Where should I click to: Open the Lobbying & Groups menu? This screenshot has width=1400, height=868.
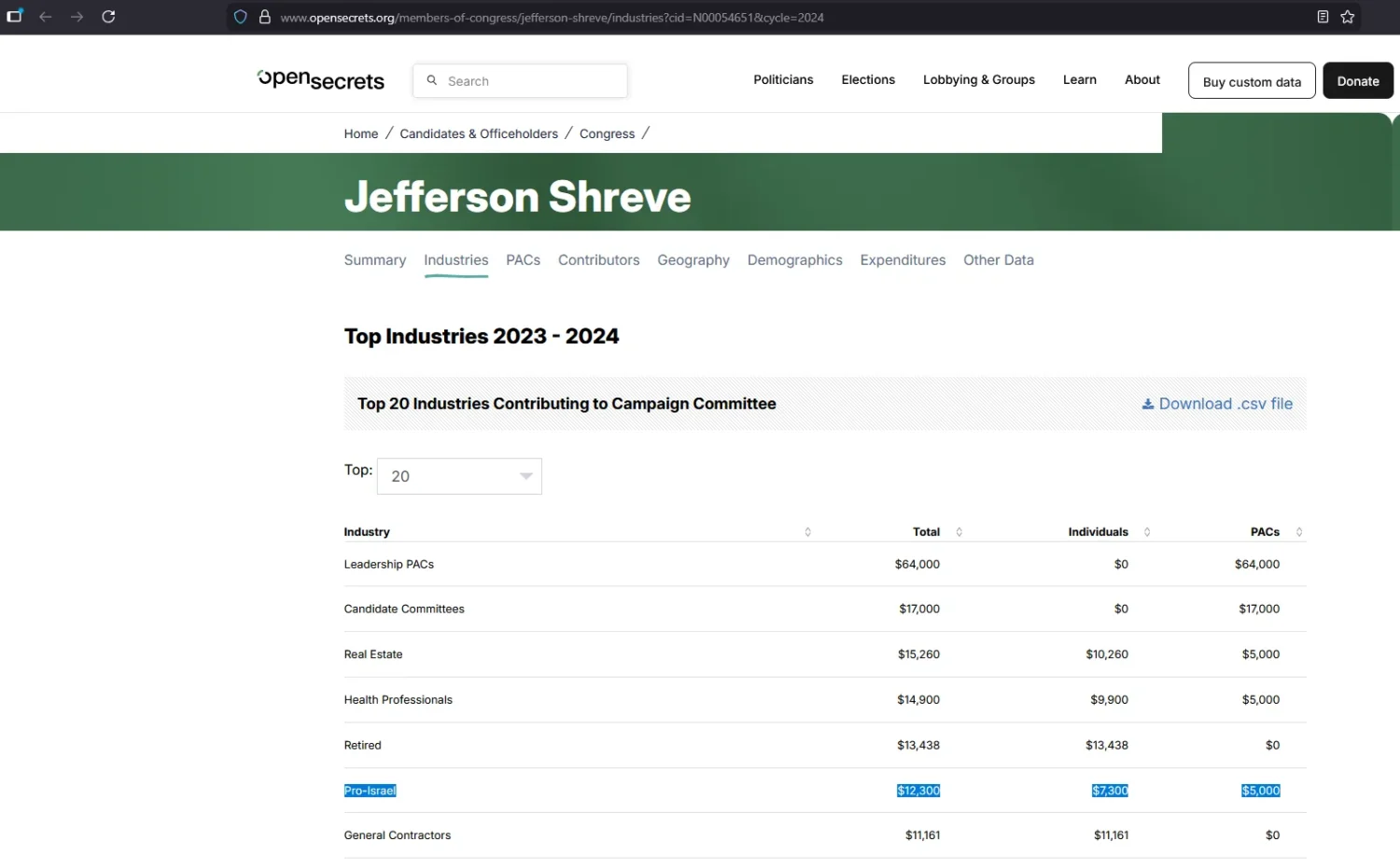[979, 80]
